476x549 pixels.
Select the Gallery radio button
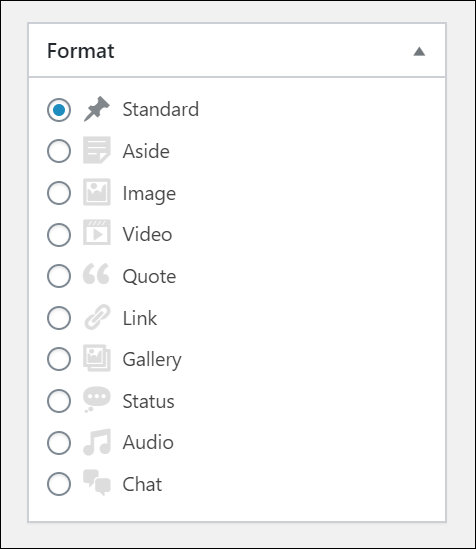pyautogui.click(x=59, y=359)
